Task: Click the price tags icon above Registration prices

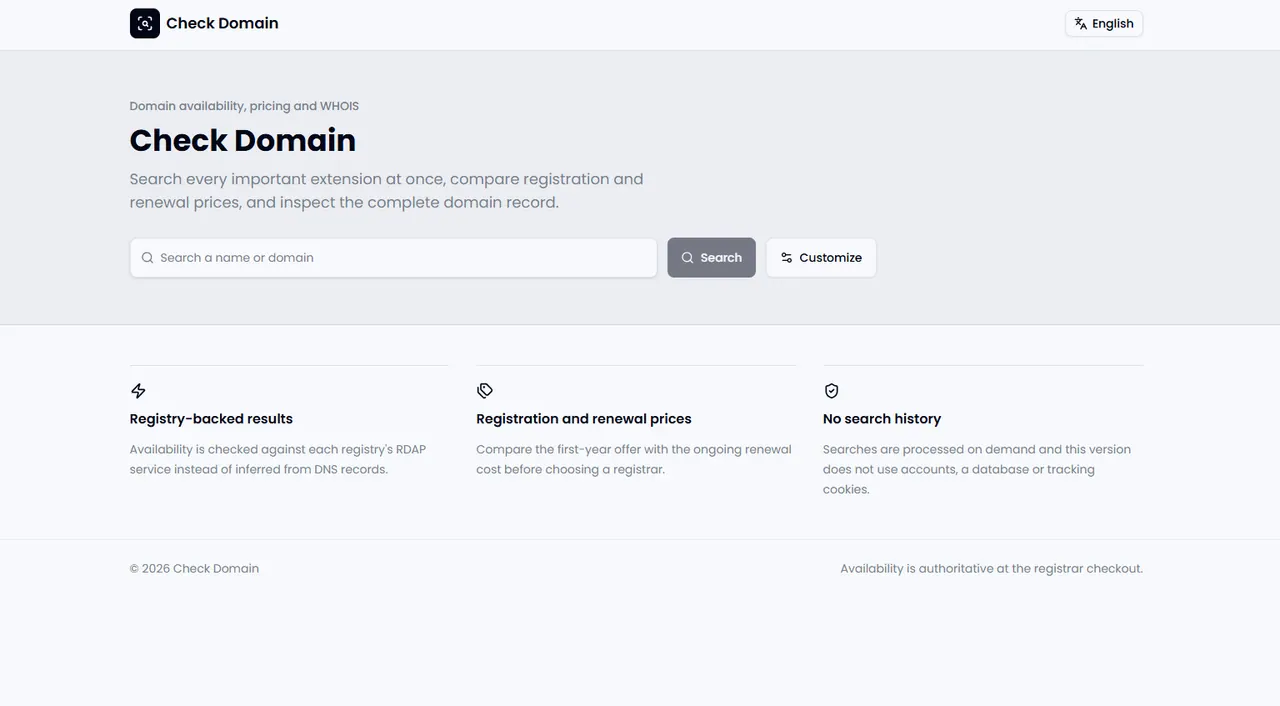Action: pyautogui.click(x=485, y=391)
